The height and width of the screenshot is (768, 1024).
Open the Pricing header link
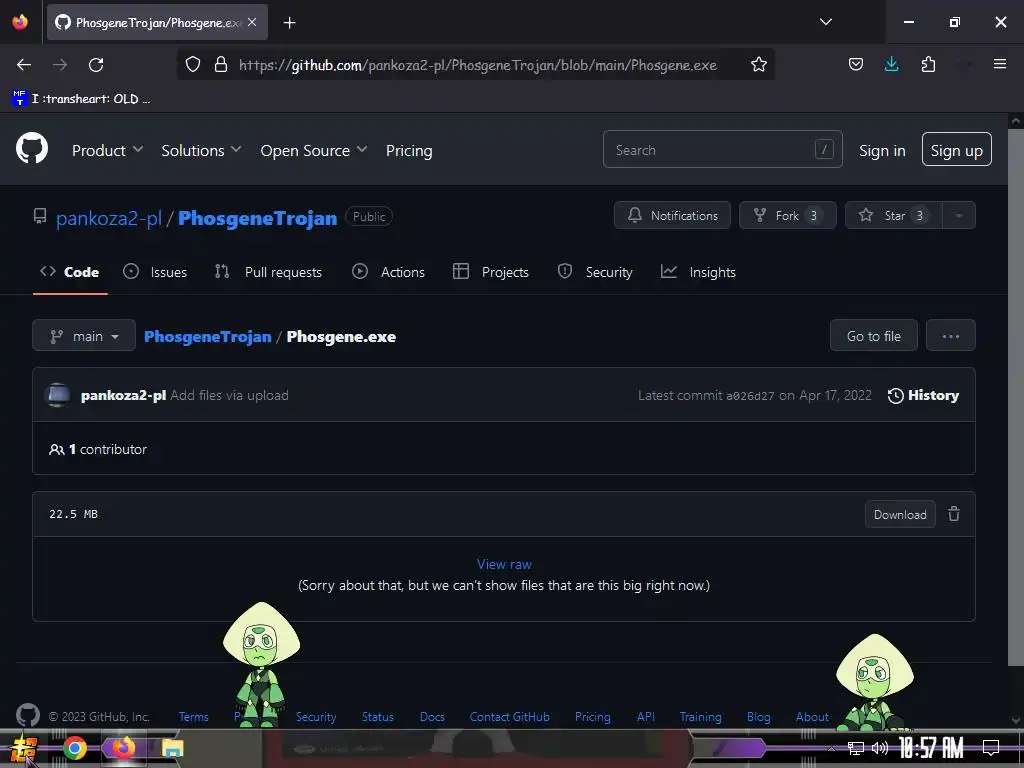tap(409, 150)
